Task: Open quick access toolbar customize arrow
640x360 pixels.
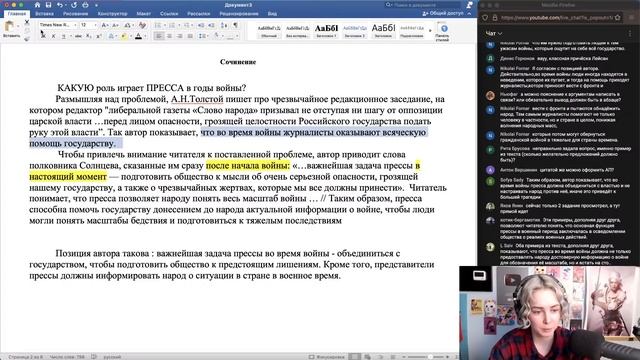Action: [x=97, y=5]
